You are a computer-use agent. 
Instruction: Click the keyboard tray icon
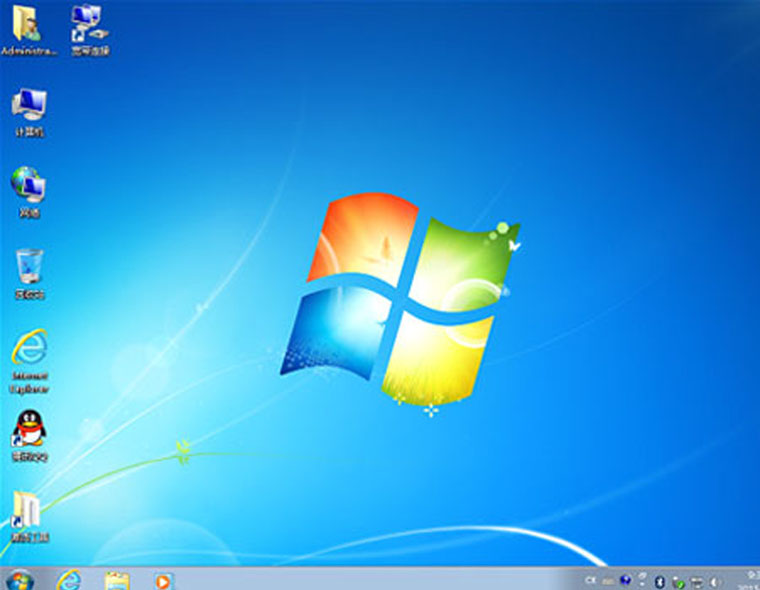click(x=608, y=581)
